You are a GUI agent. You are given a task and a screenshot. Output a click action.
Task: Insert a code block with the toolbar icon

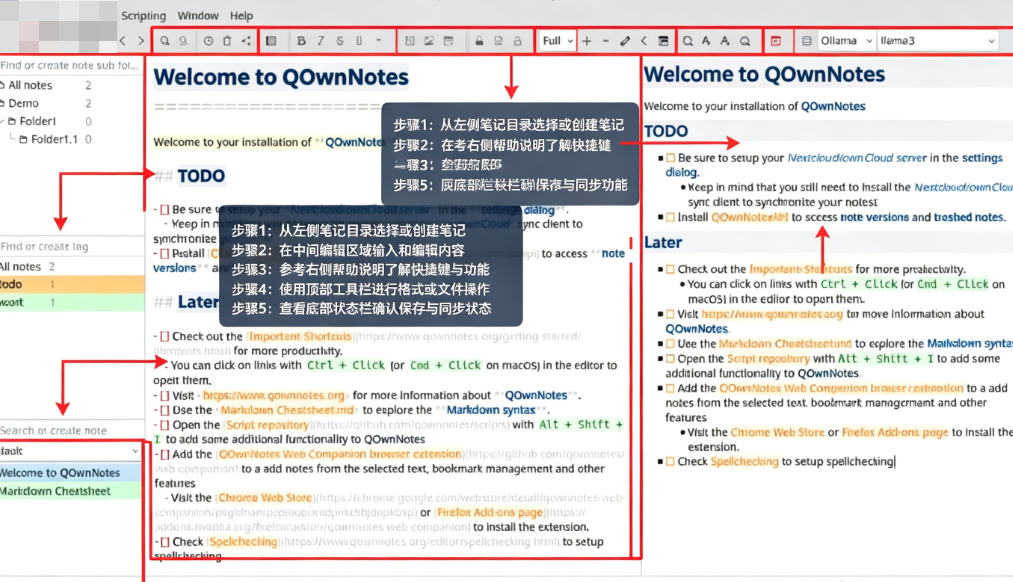click(x=359, y=41)
